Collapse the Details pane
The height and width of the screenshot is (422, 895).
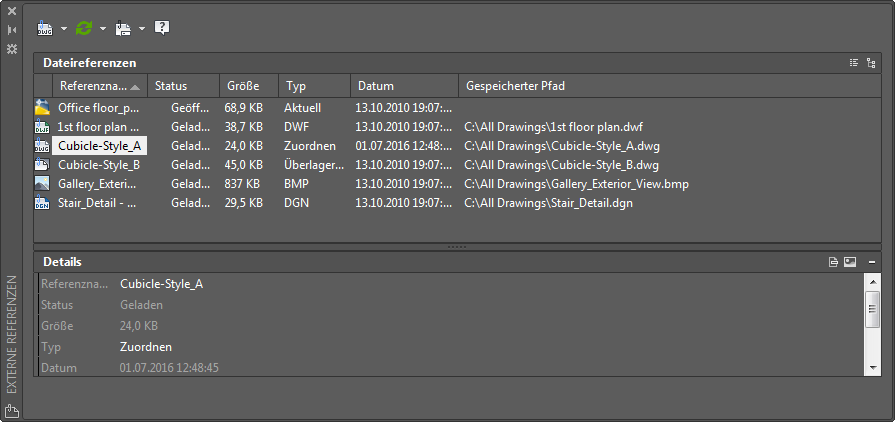(872, 262)
